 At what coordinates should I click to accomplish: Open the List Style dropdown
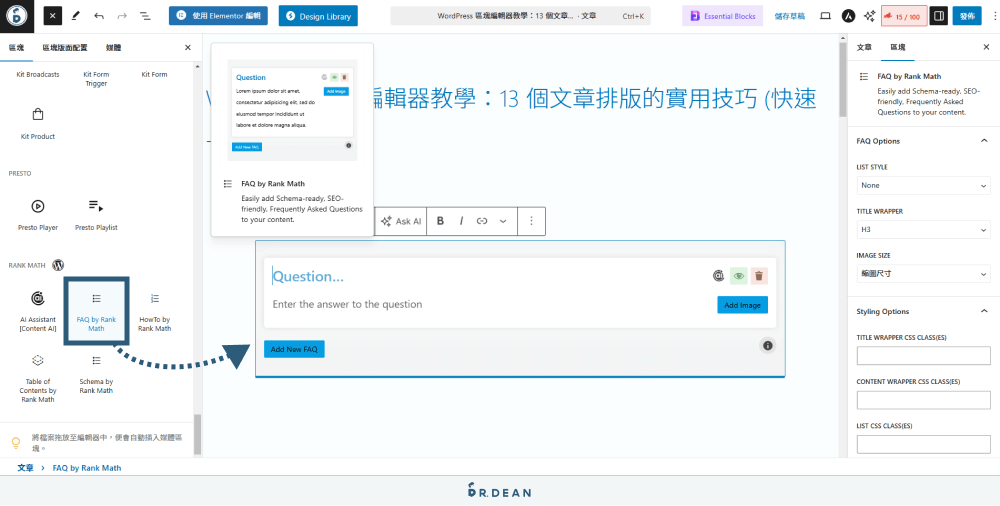click(923, 186)
